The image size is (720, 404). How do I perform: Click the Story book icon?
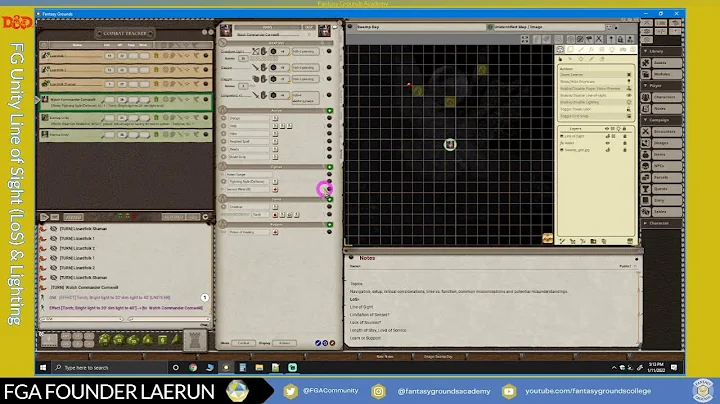(646, 200)
